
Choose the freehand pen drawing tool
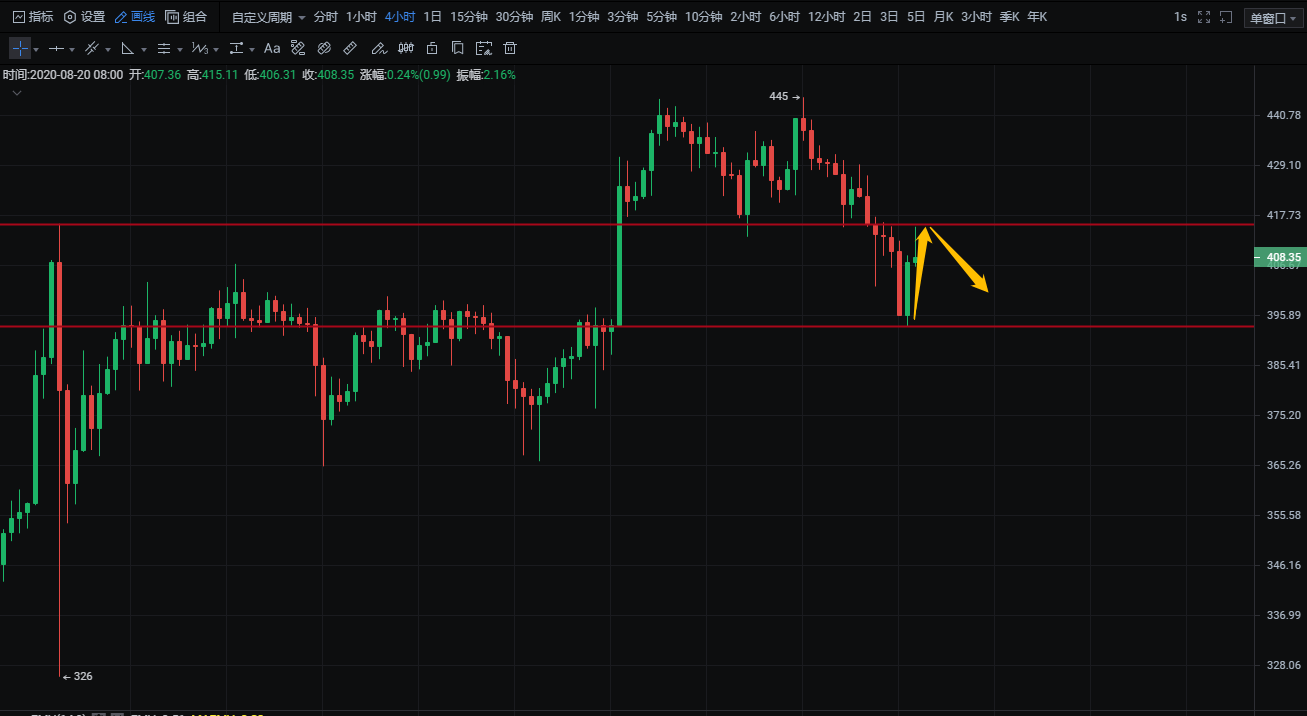(378, 48)
